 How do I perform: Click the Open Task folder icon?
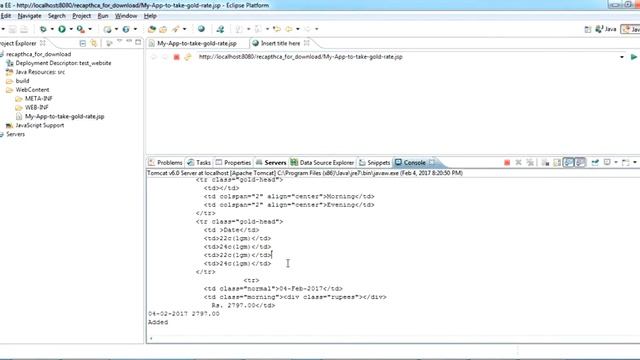(163, 29)
